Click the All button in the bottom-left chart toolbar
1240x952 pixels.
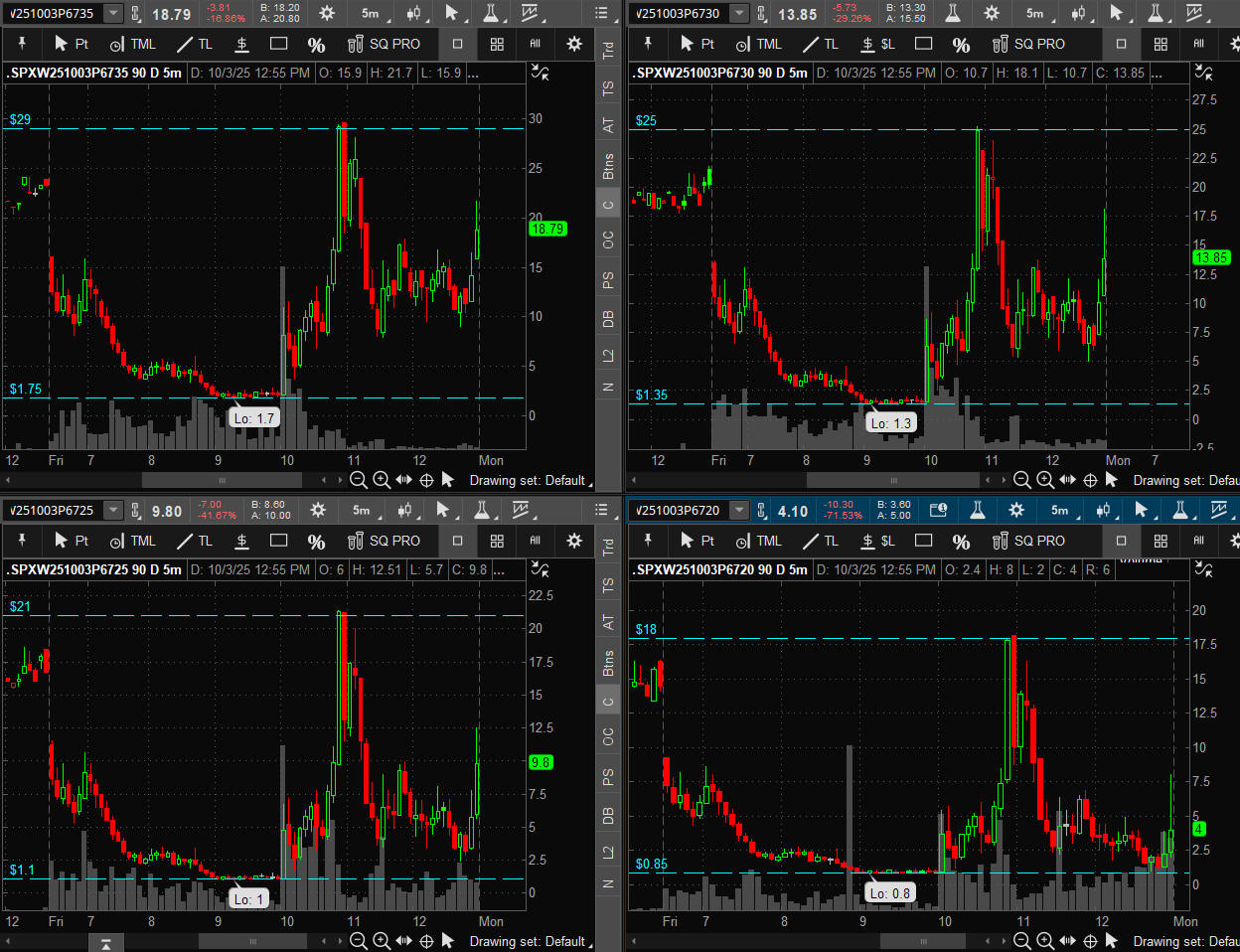point(535,541)
